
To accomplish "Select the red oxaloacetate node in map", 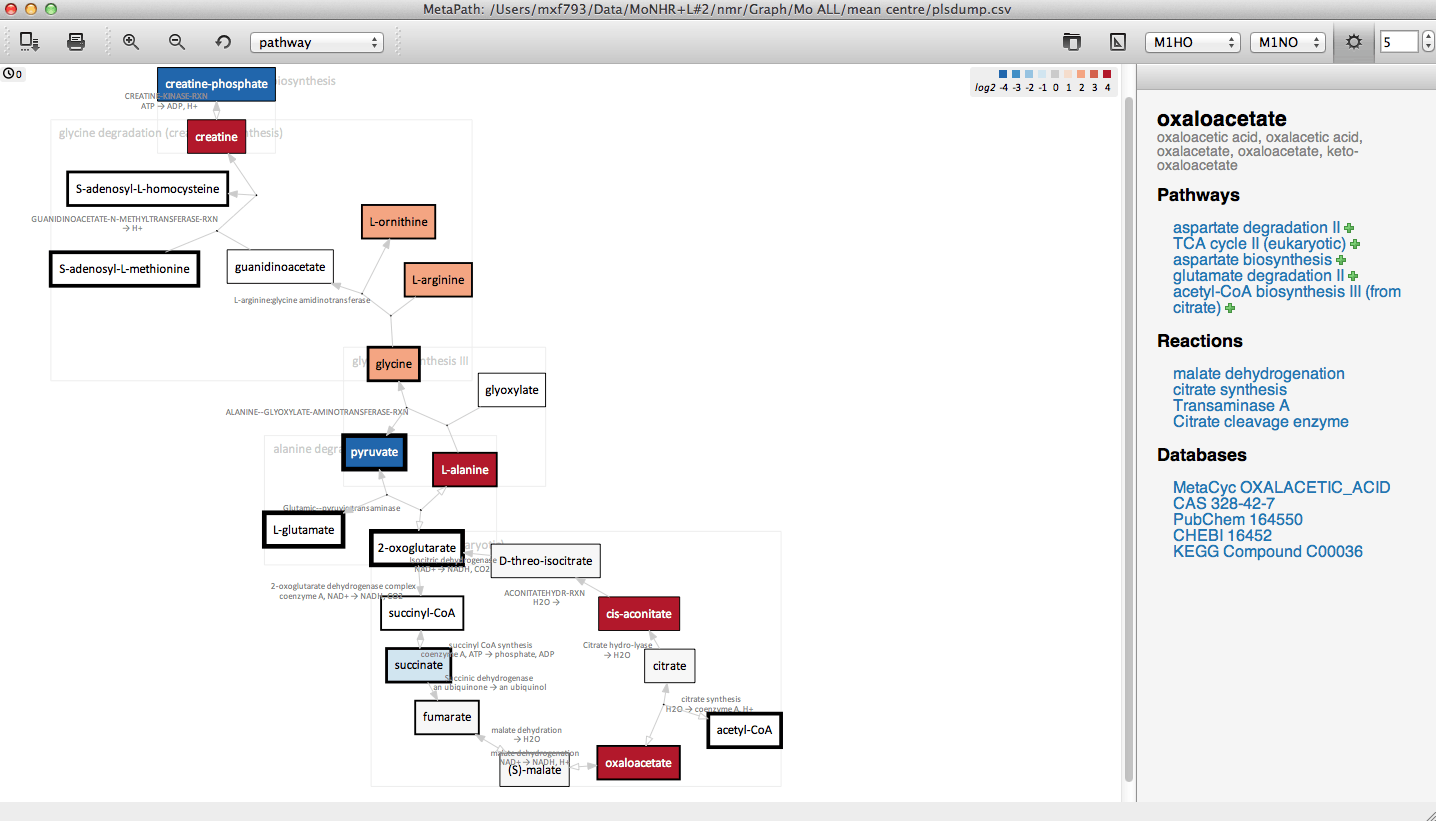I will coord(638,763).
